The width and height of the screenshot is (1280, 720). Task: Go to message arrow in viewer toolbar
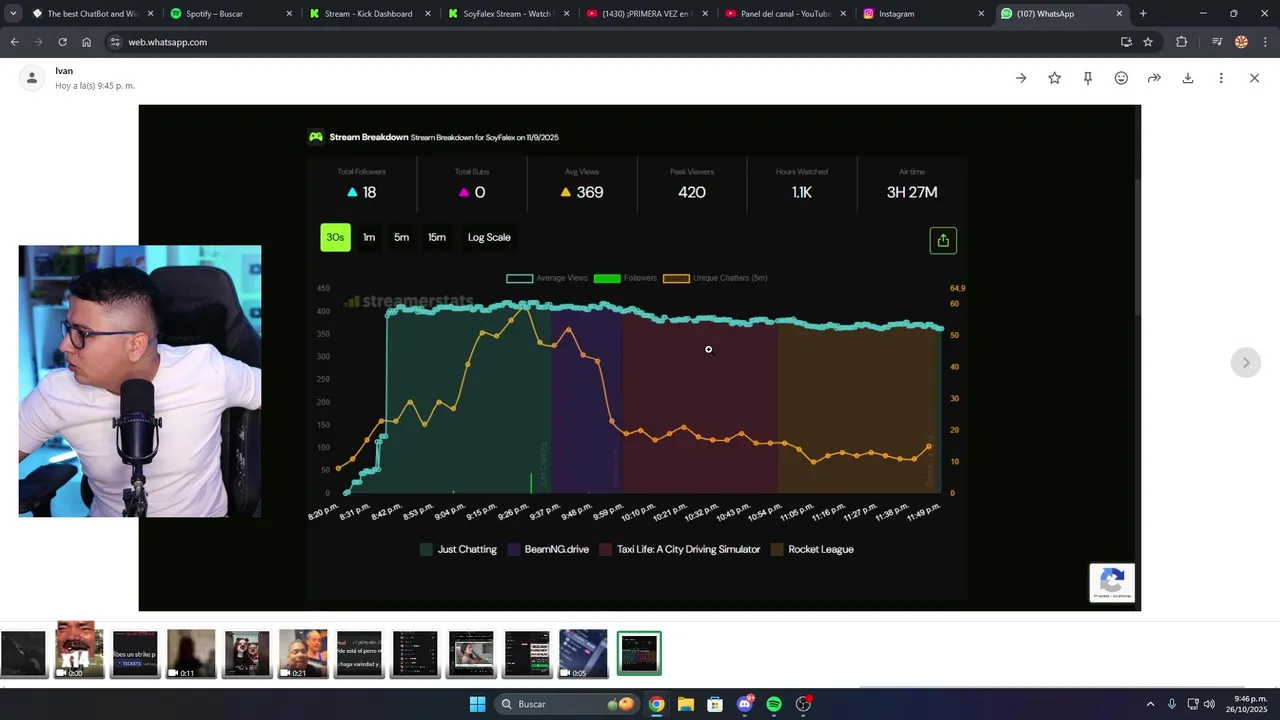click(x=1021, y=78)
